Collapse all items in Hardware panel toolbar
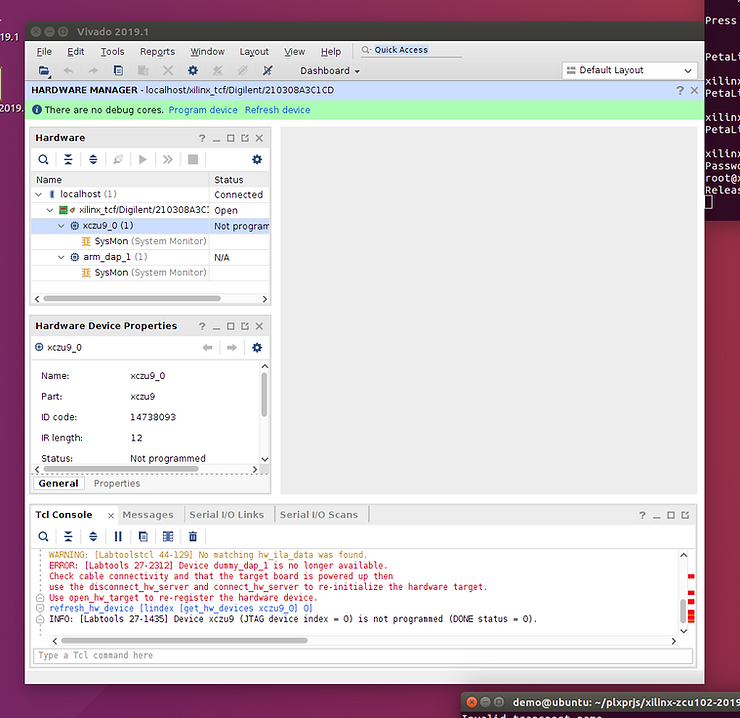 coord(68,159)
